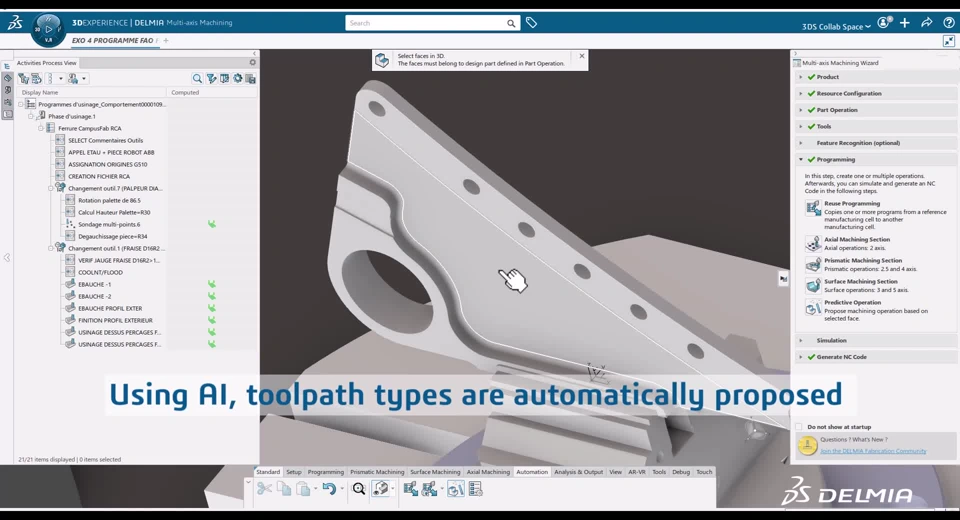960x520 pixels.
Task: Collapse Phase d'usinage.1 node
Action: pos(31,116)
